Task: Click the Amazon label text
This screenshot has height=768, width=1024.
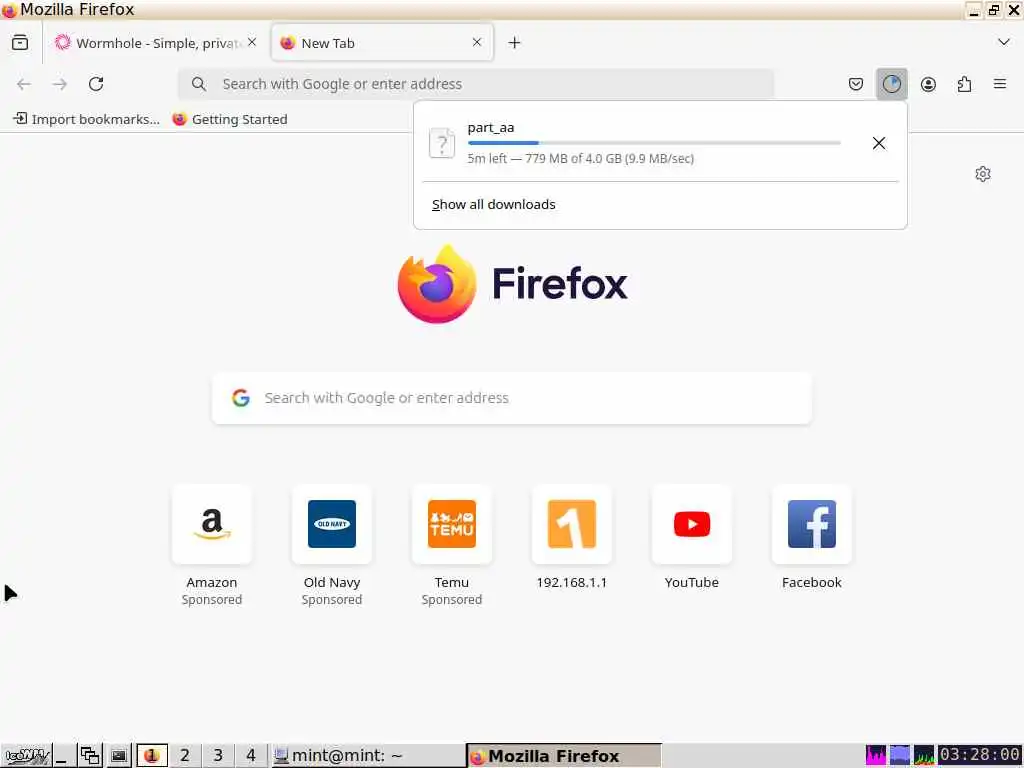Action: click(x=212, y=582)
